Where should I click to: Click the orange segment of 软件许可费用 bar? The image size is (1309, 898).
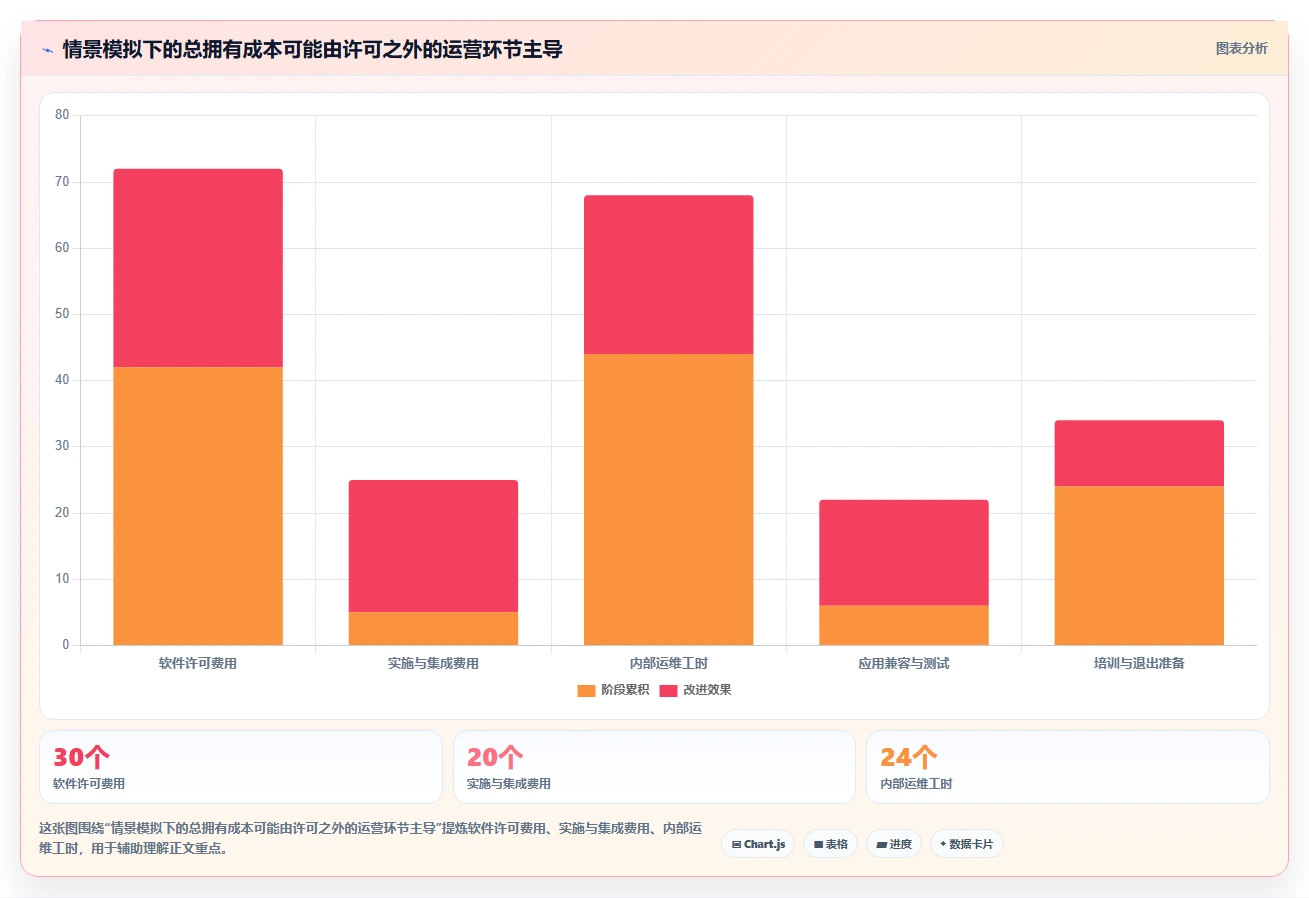(x=198, y=506)
